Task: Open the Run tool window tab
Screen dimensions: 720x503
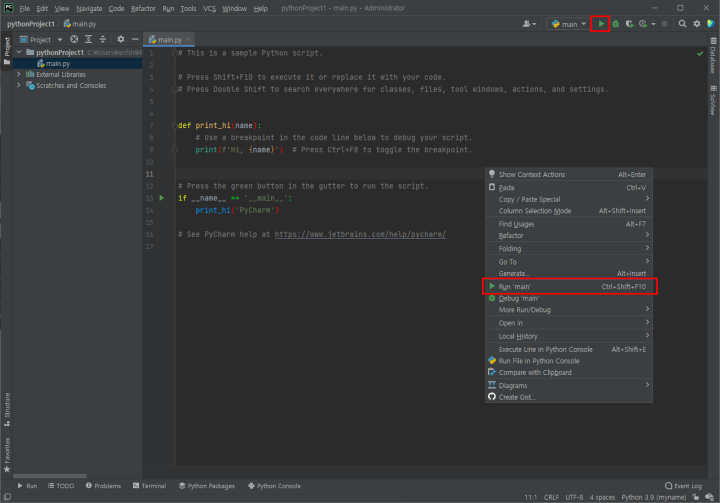Action: (x=27, y=486)
